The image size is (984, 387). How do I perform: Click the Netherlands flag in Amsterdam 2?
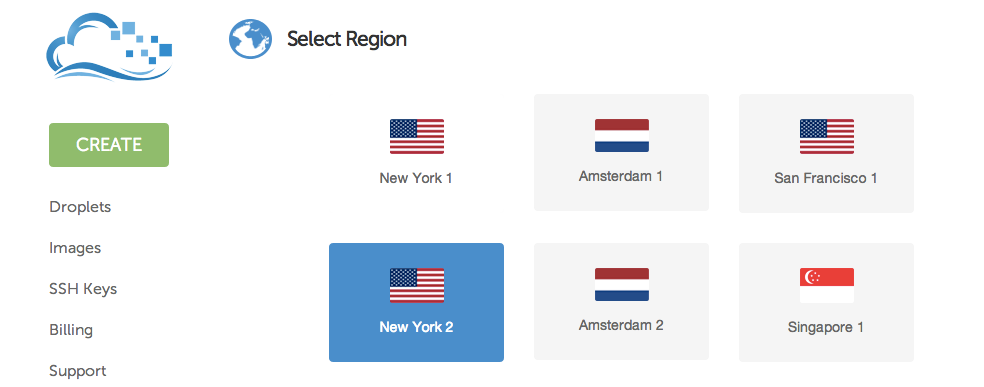[x=621, y=285]
